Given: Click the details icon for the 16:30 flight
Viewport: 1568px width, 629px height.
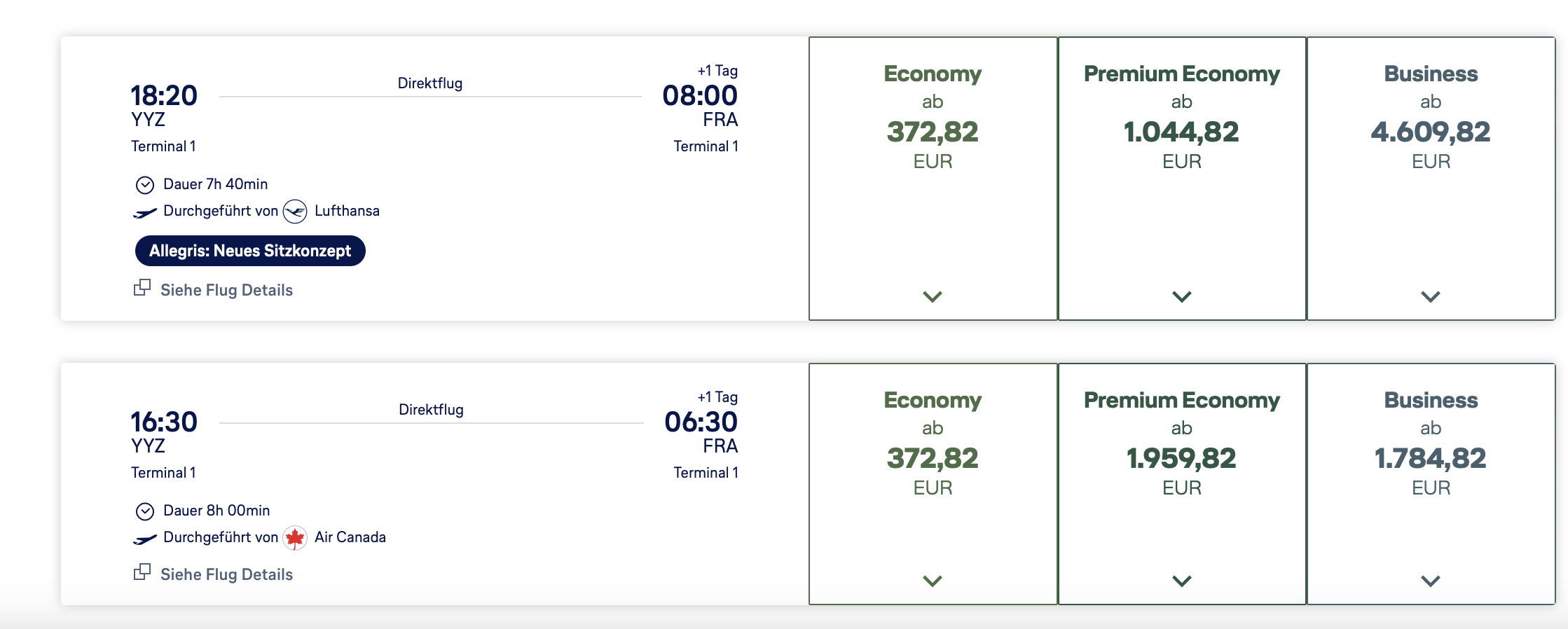Looking at the screenshot, I should [142, 572].
